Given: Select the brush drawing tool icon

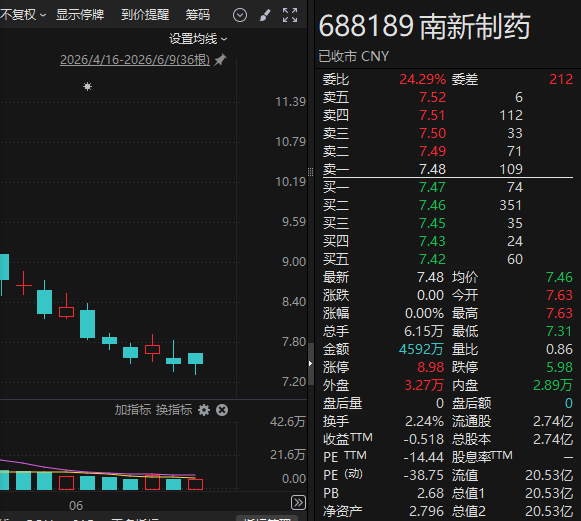Looking at the screenshot, I should [x=265, y=15].
